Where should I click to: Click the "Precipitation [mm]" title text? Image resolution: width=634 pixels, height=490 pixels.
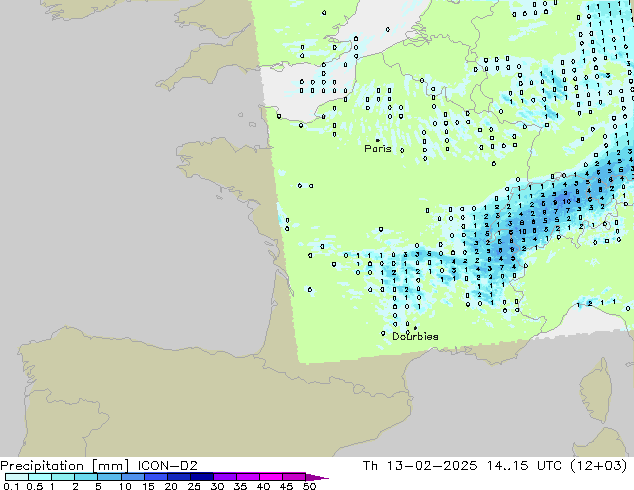click(65, 466)
